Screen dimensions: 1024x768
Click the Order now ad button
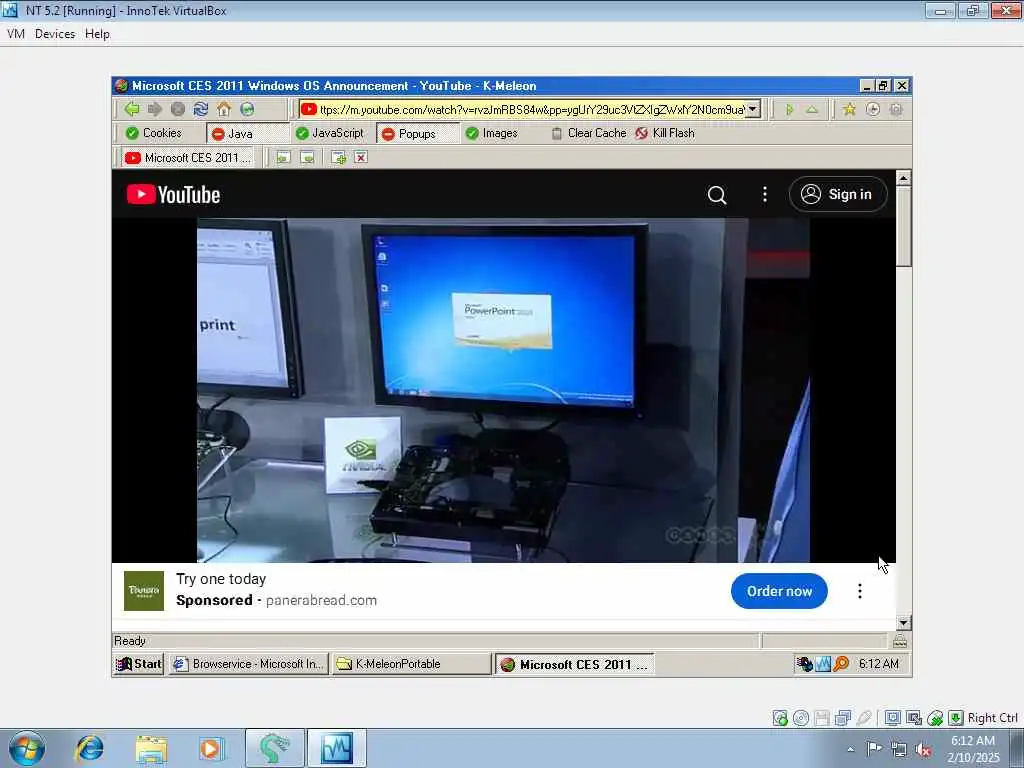(779, 591)
